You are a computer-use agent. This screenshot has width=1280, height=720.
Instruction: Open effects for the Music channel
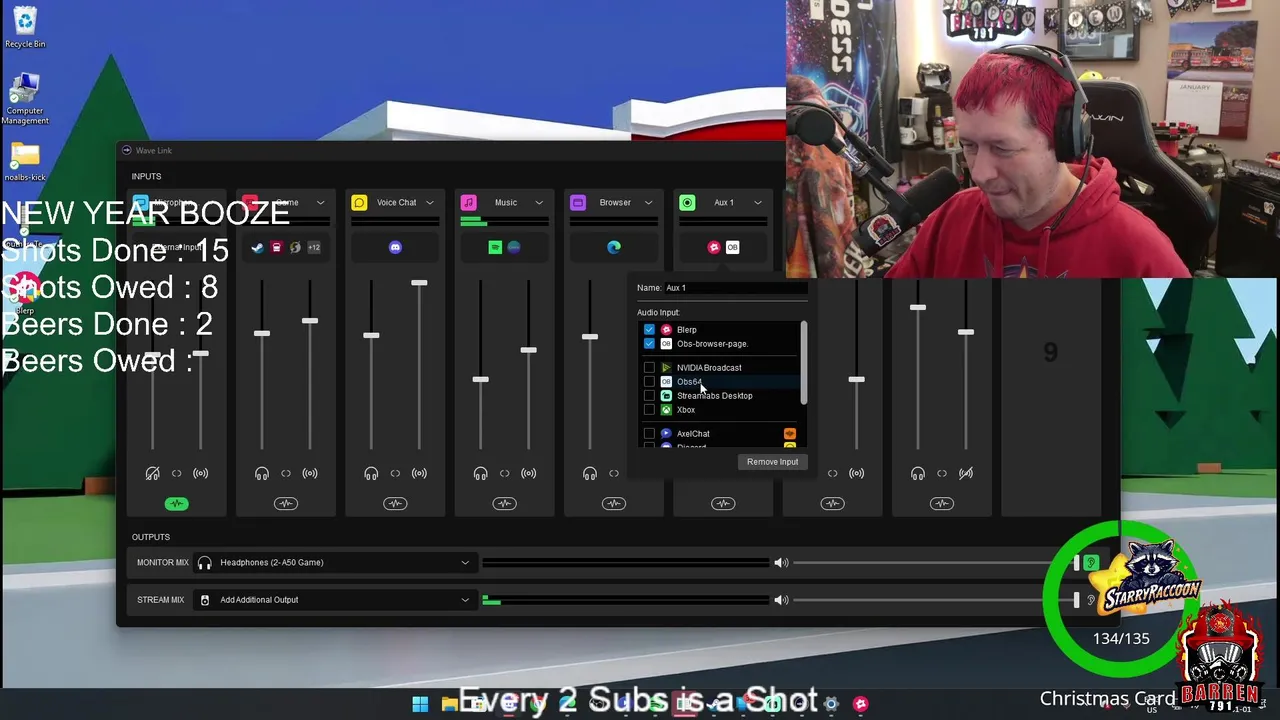(x=504, y=504)
